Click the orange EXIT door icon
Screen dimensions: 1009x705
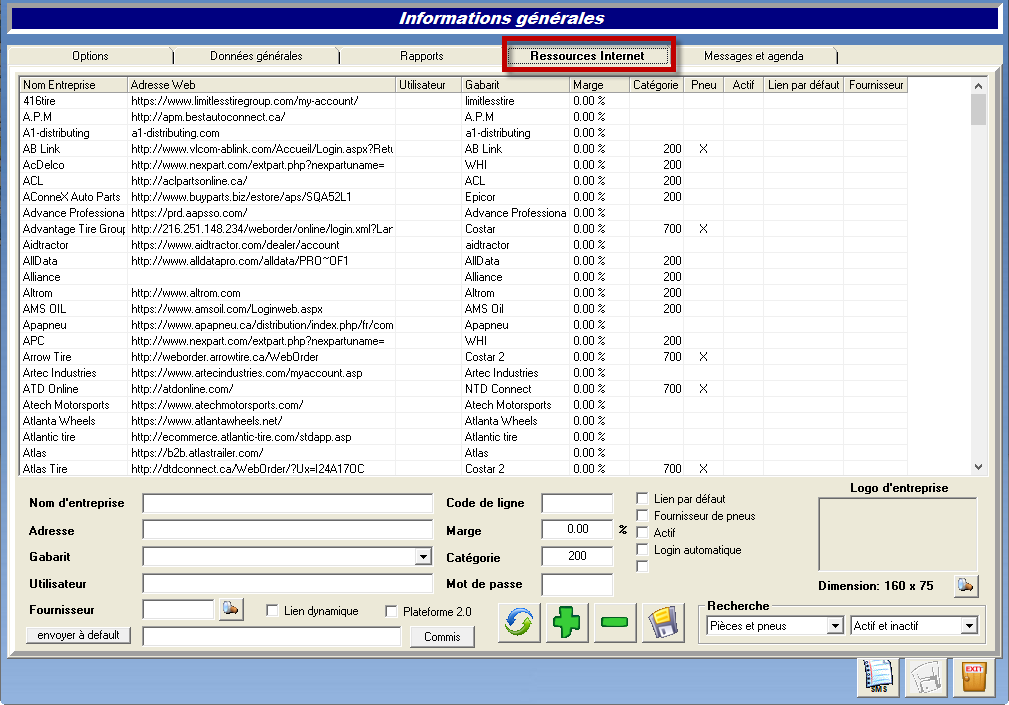974,677
